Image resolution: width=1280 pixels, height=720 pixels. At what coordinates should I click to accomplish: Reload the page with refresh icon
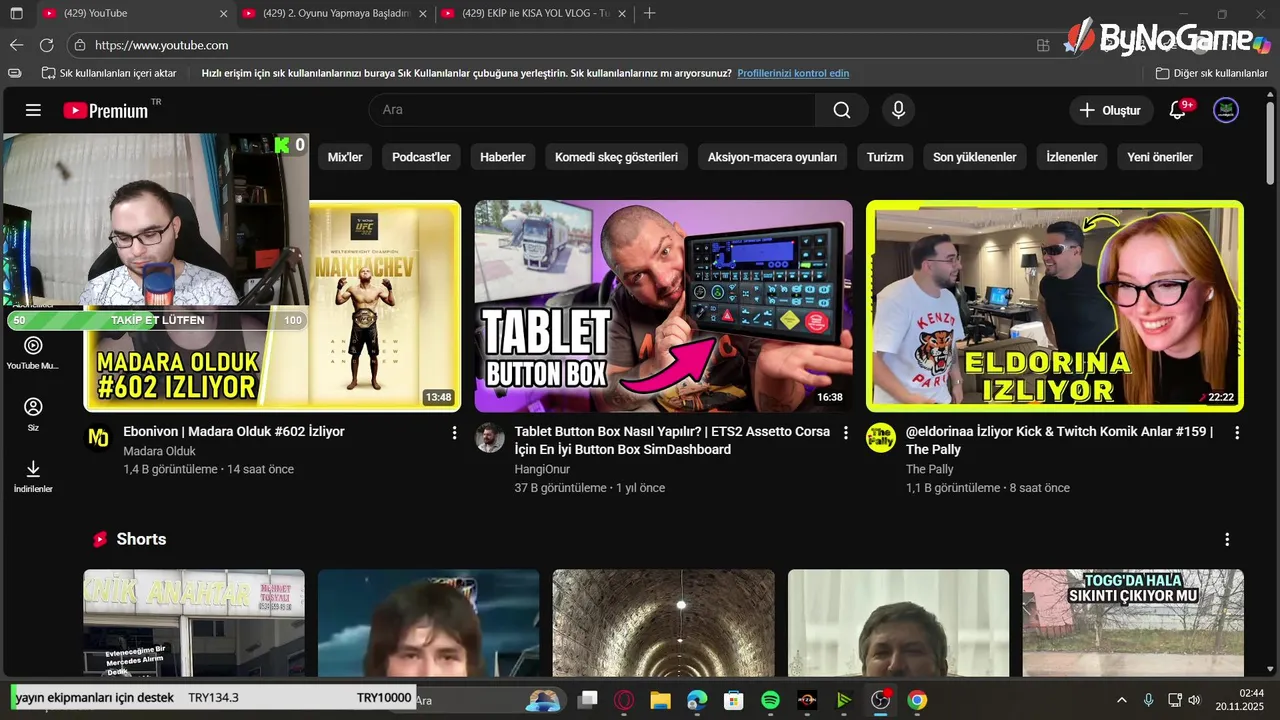coord(46,45)
